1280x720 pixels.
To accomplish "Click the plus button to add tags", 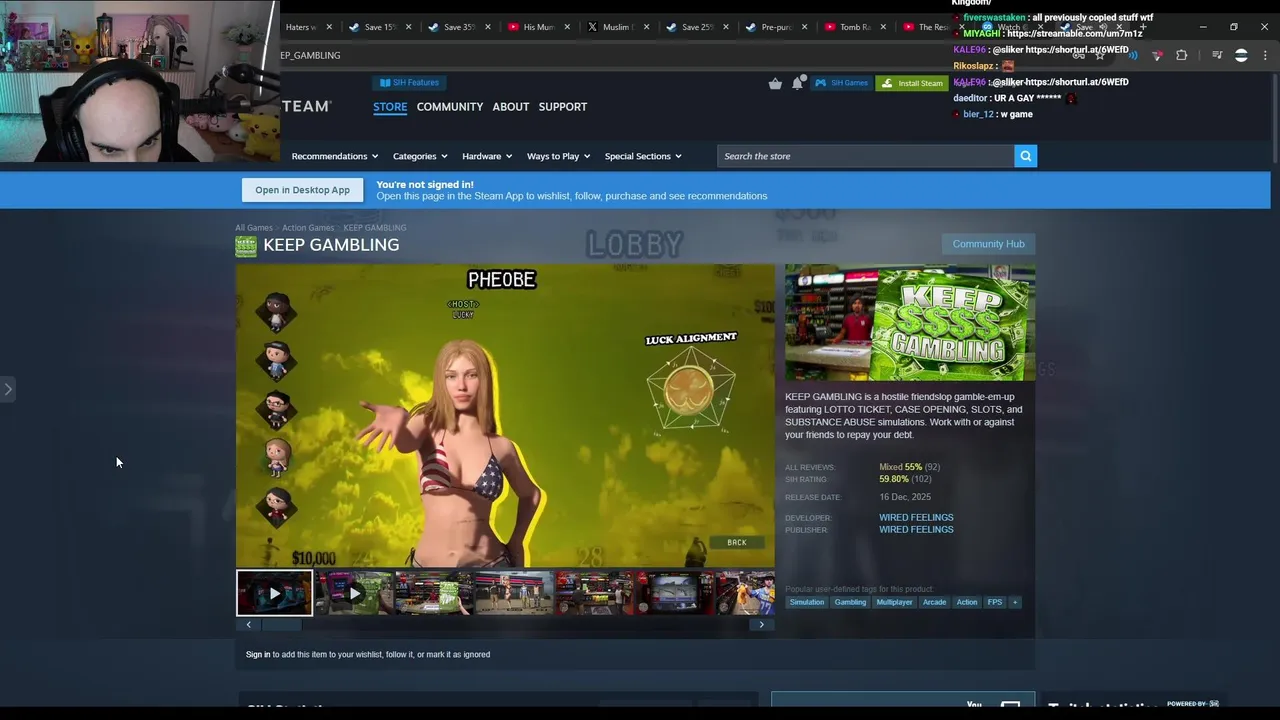I will 1015,602.
